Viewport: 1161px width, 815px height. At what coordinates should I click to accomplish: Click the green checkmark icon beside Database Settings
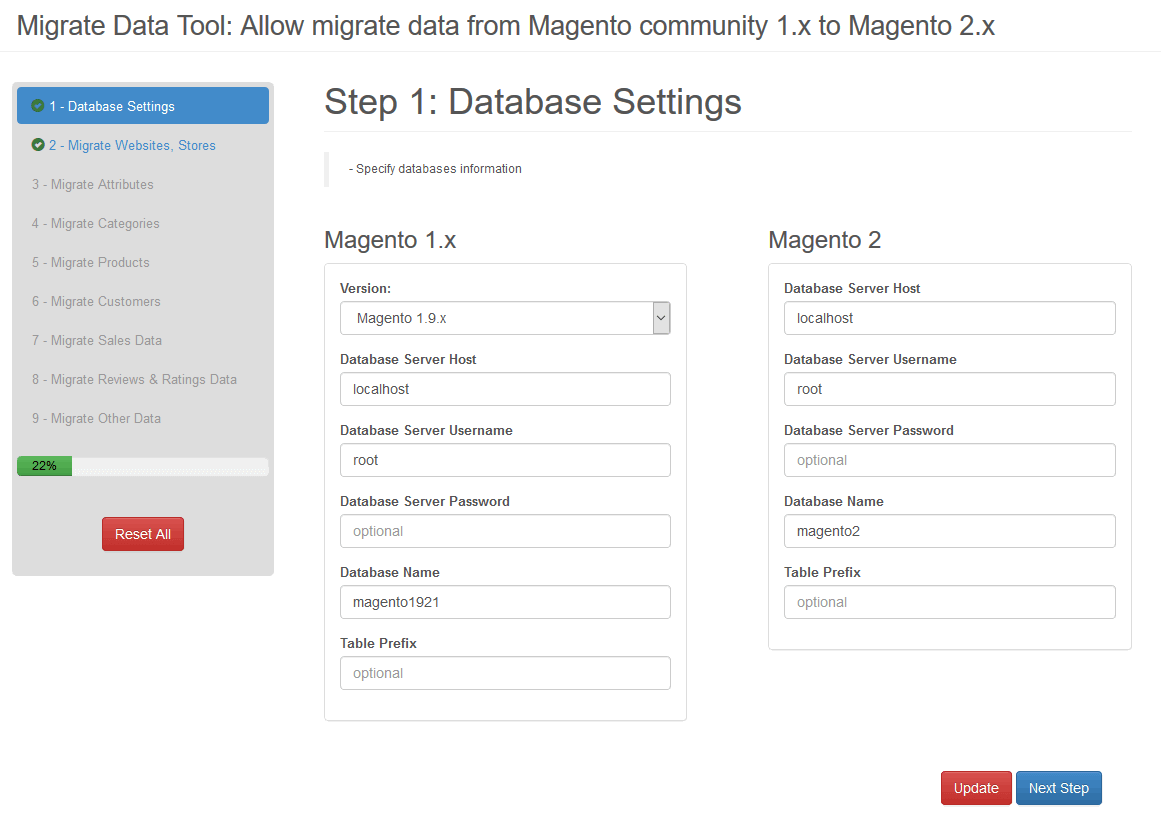pyautogui.click(x=38, y=106)
